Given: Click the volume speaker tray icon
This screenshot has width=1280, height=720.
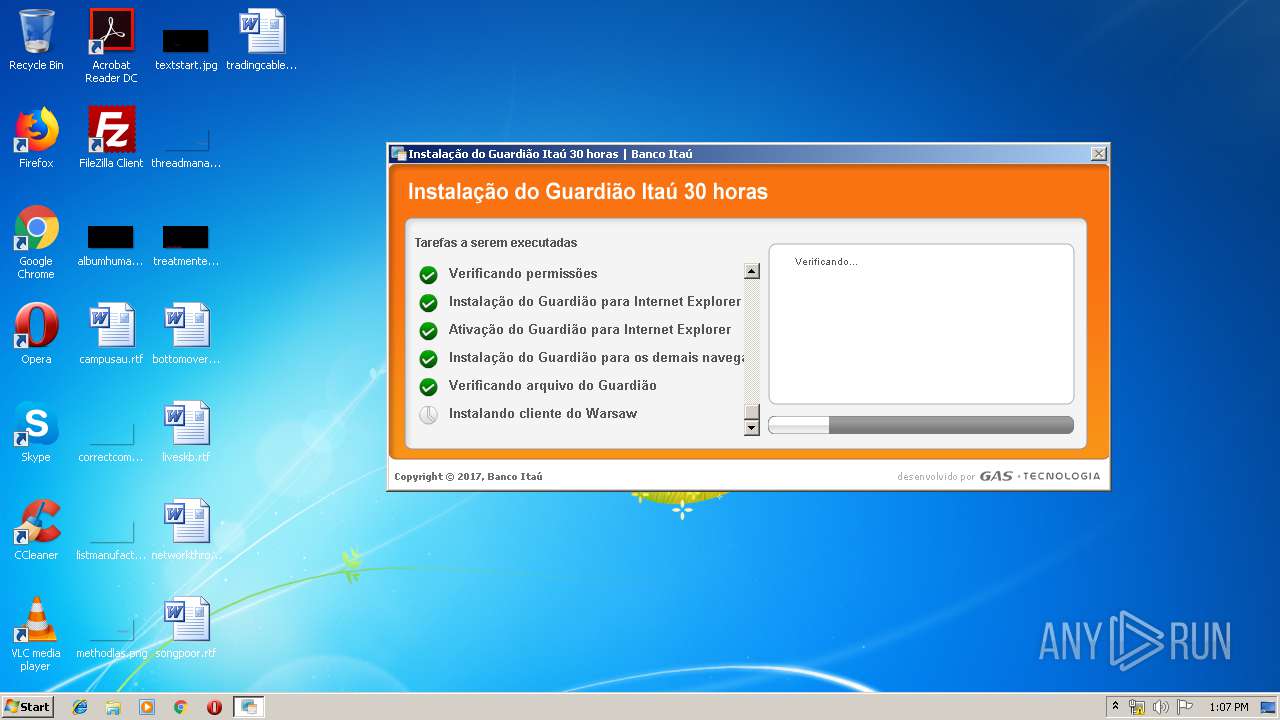Looking at the screenshot, I should tap(1161, 707).
